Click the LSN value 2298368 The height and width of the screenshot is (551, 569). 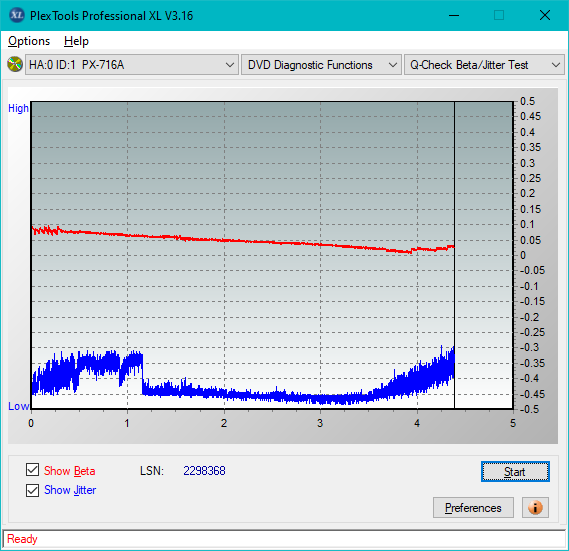point(204,471)
